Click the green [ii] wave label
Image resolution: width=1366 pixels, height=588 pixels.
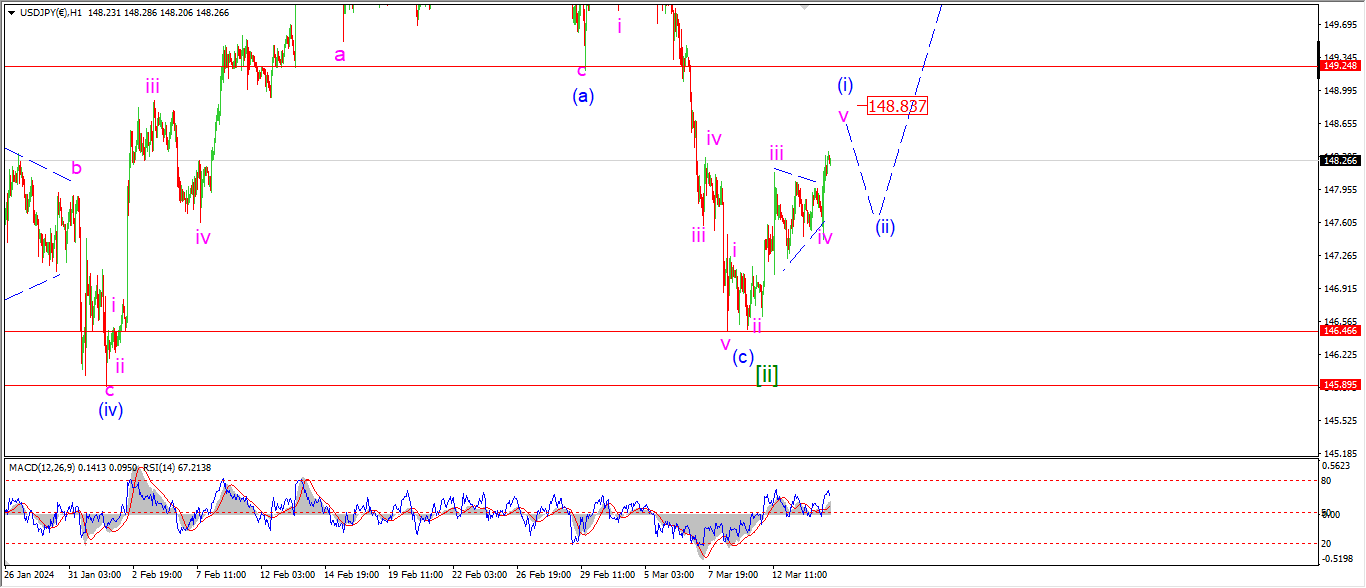coord(767,375)
